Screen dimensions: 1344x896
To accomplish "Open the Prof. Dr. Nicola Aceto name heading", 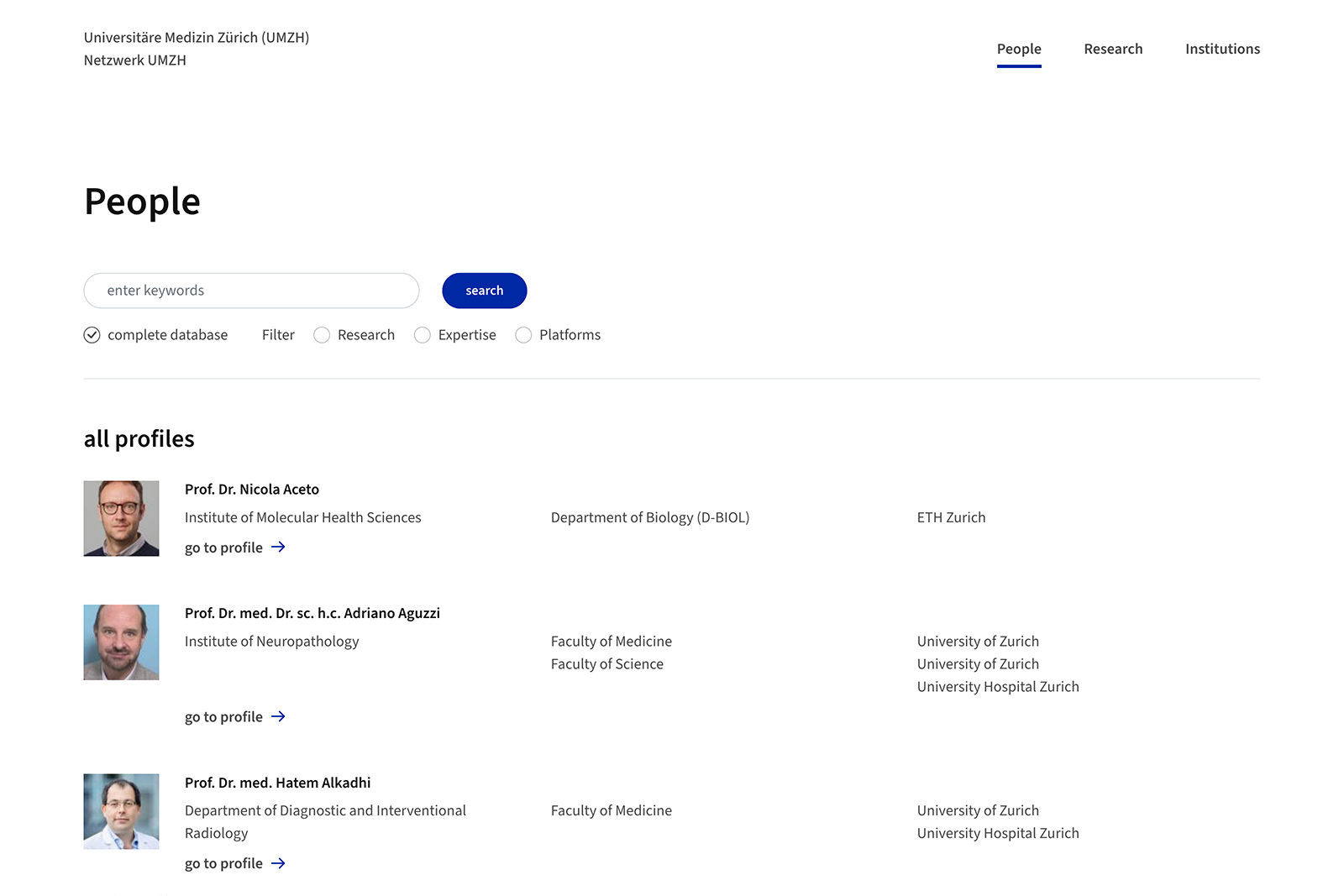I will (x=252, y=490).
